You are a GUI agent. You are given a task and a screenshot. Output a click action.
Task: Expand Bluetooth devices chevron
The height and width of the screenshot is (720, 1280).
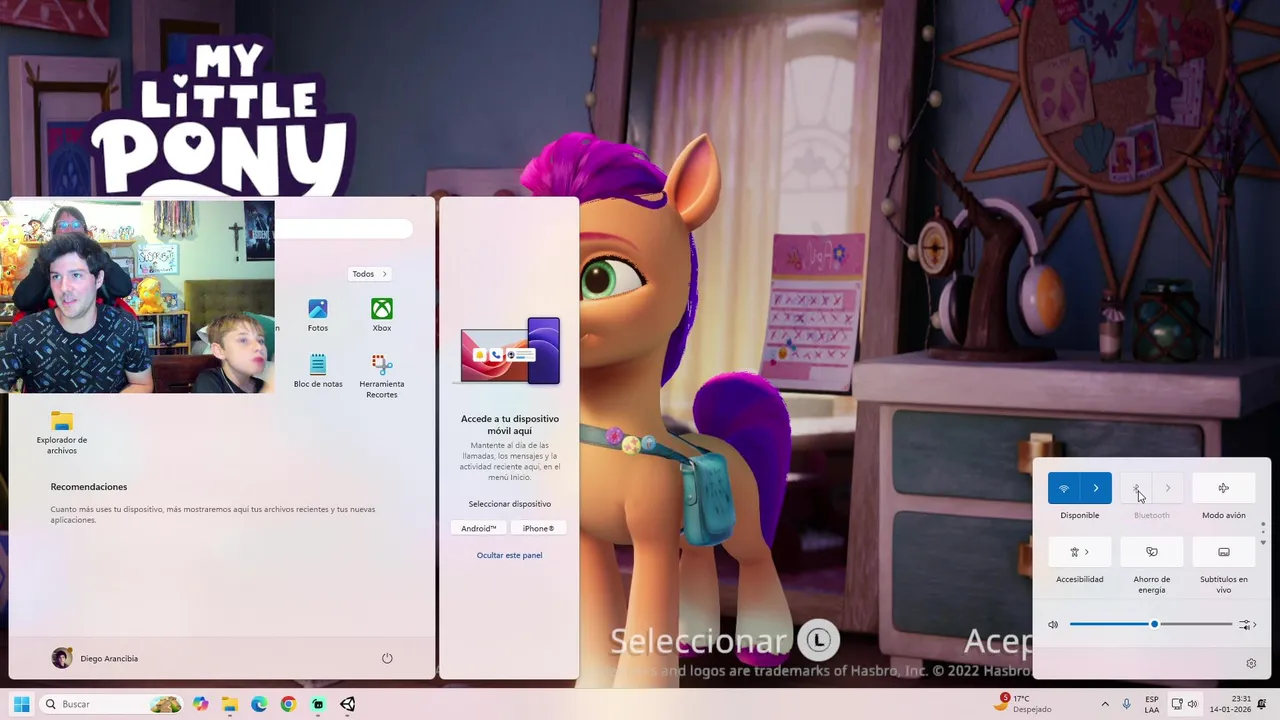(x=1168, y=488)
